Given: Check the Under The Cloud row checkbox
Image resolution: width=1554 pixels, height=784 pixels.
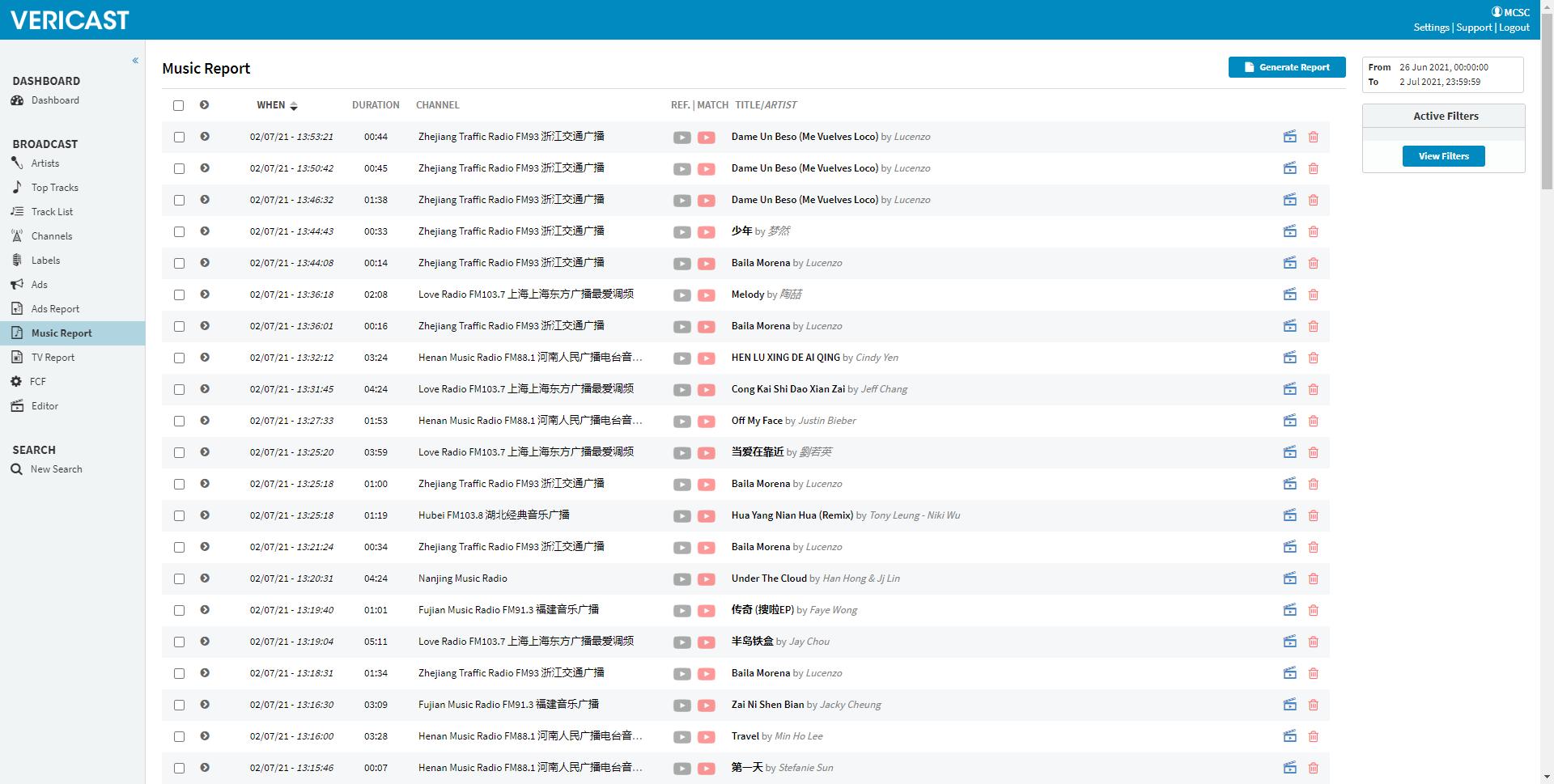Looking at the screenshot, I should coord(179,578).
